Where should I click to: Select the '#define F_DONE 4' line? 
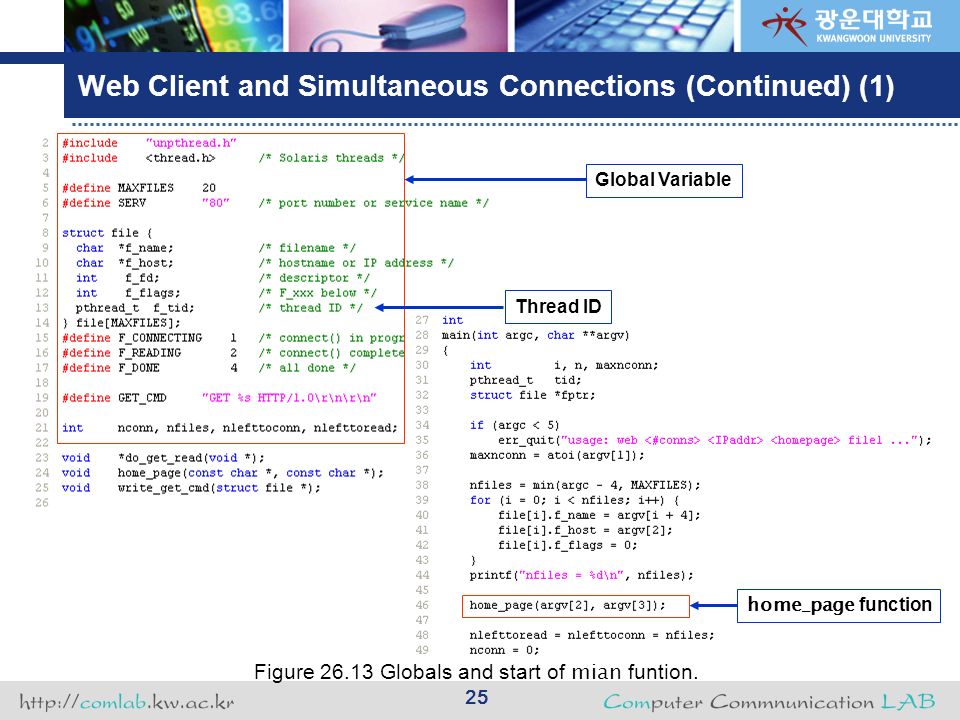(x=149, y=368)
